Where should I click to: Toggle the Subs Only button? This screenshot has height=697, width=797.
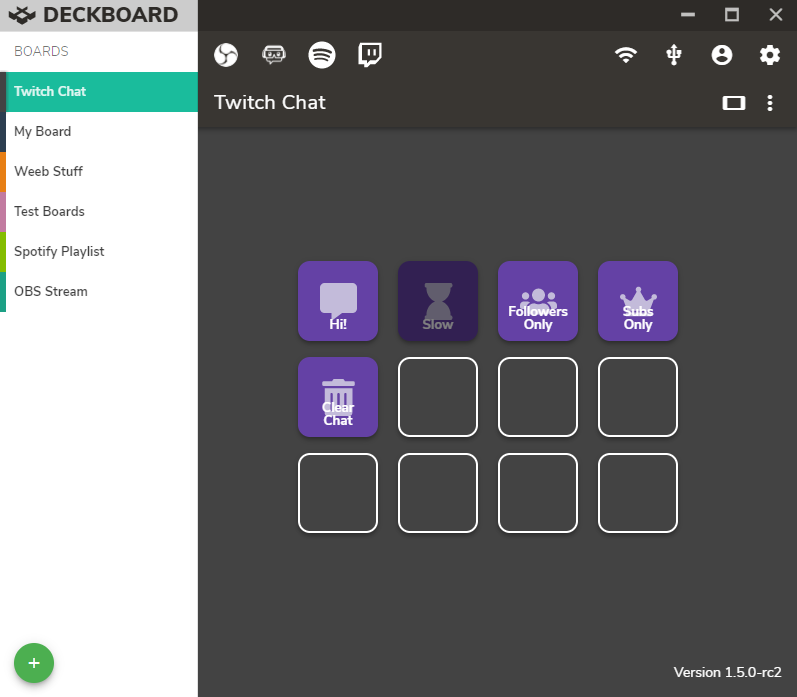tap(638, 301)
